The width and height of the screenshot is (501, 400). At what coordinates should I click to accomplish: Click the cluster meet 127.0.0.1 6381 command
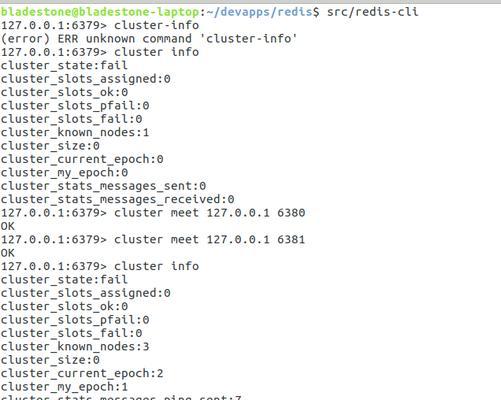click(209, 239)
